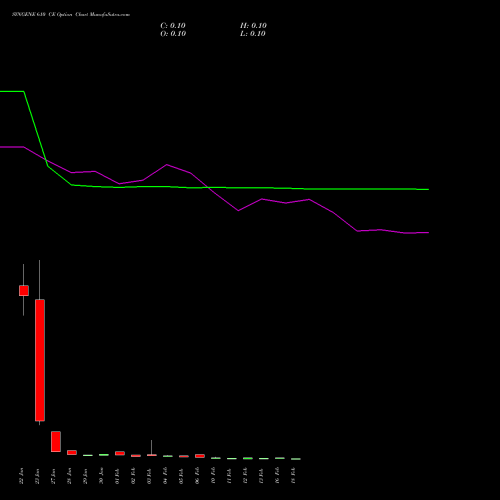Select the 28 Jan small red candle
Viewport: 500px width, 500px height.
pos(72,452)
